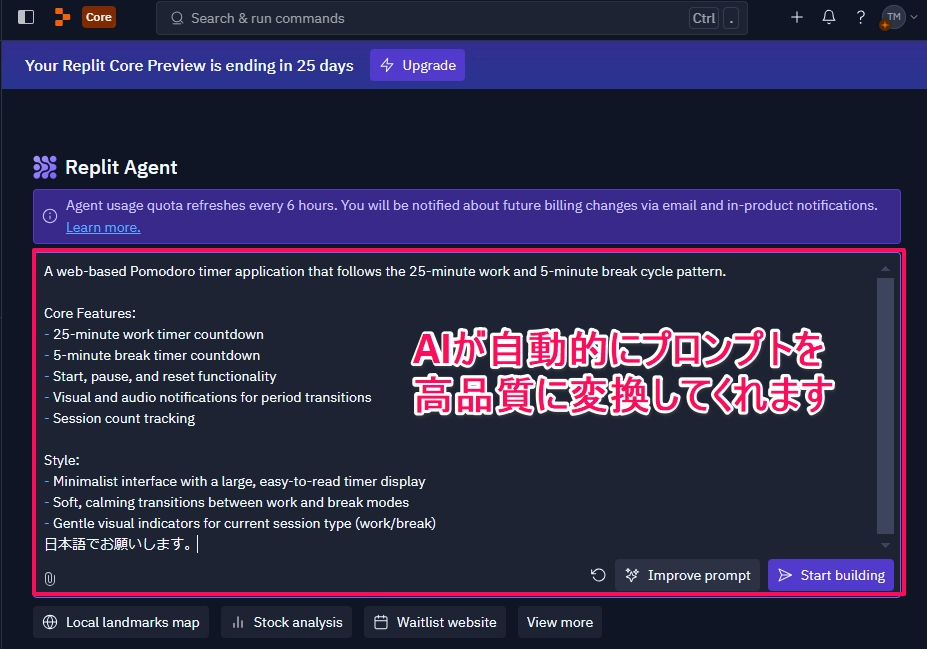927x649 pixels.
Task: Open the Learn more link
Action: point(103,227)
